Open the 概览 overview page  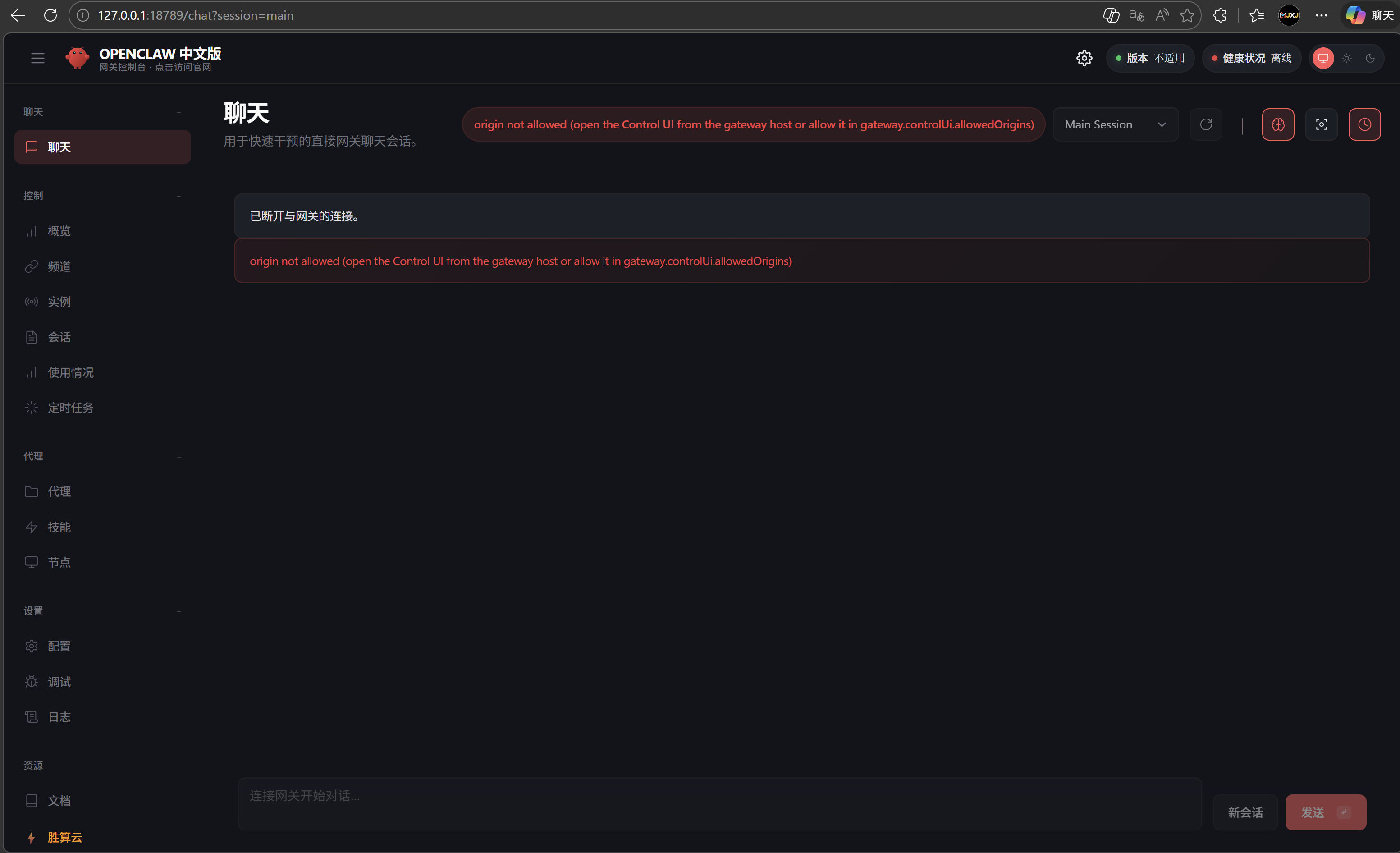(x=59, y=231)
